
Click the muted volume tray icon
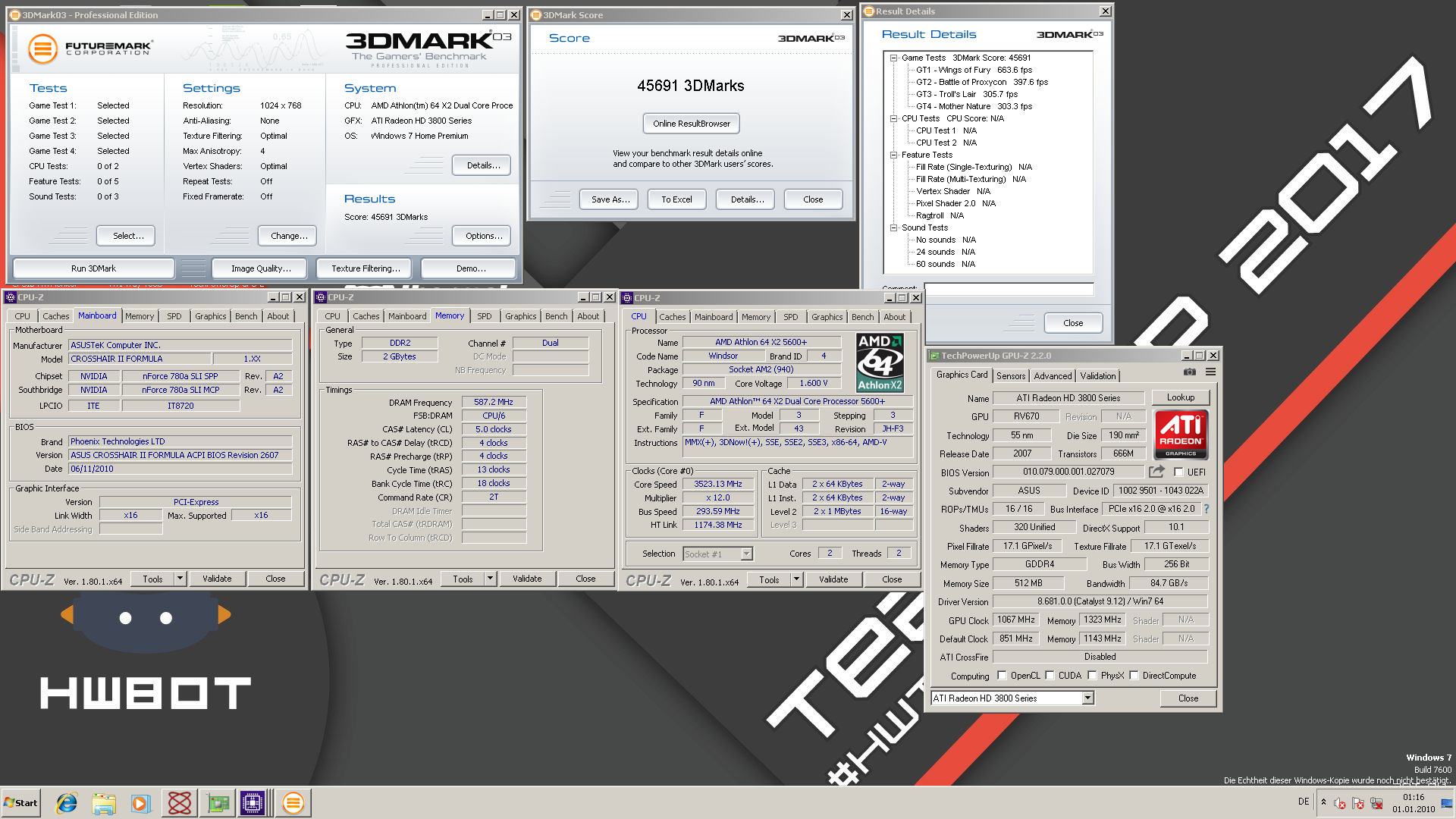(1339, 803)
